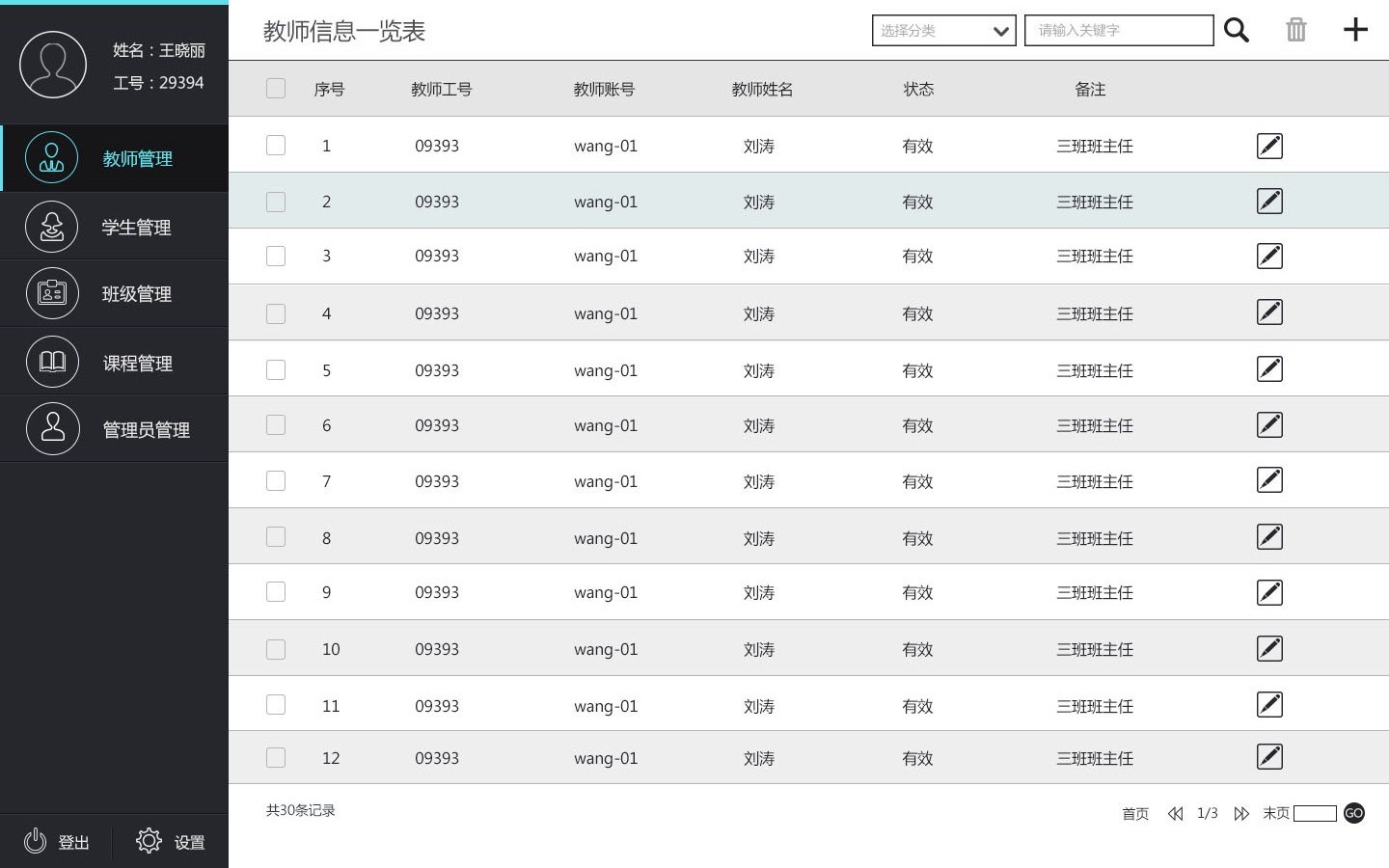Check the checkbox for row 11
The width and height of the screenshot is (1389, 868).
tap(276, 705)
